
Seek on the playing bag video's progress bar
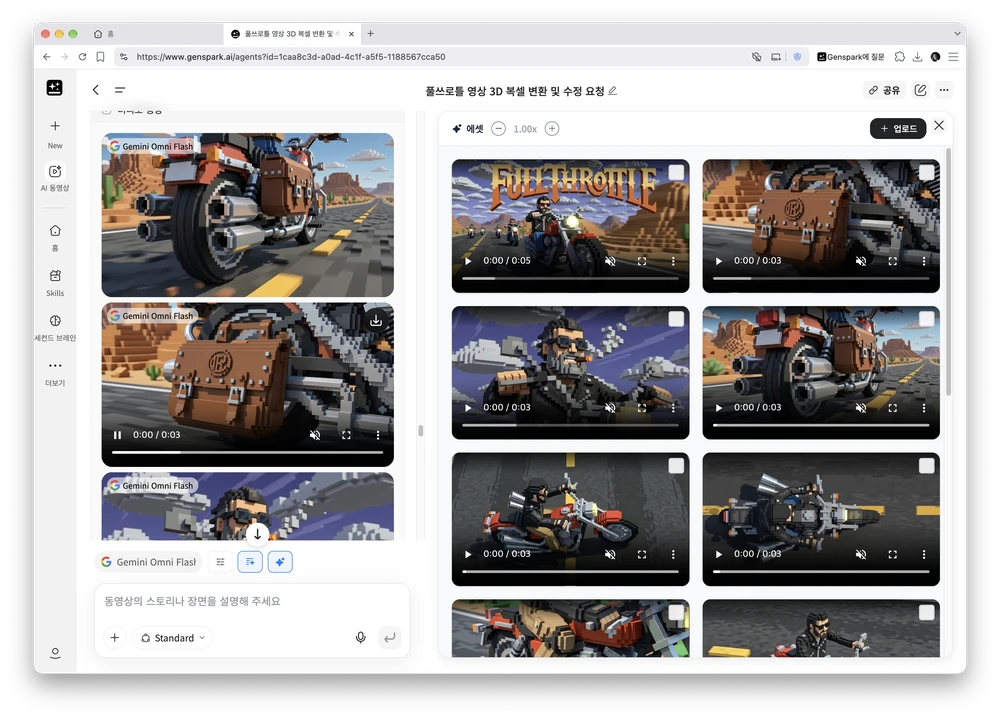[x=247, y=452]
